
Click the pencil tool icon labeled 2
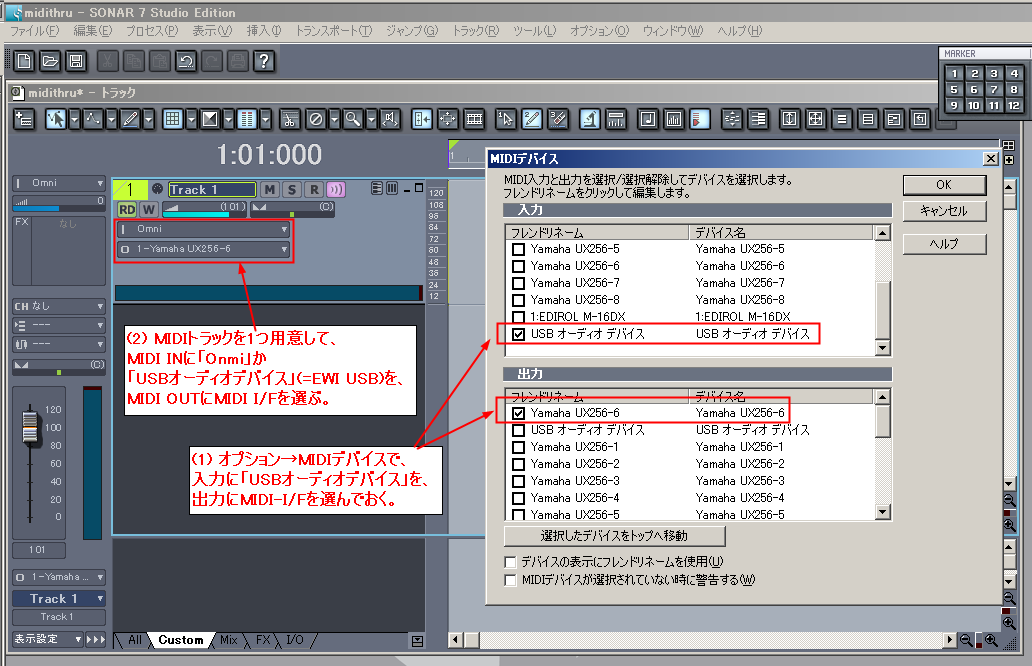(x=532, y=119)
